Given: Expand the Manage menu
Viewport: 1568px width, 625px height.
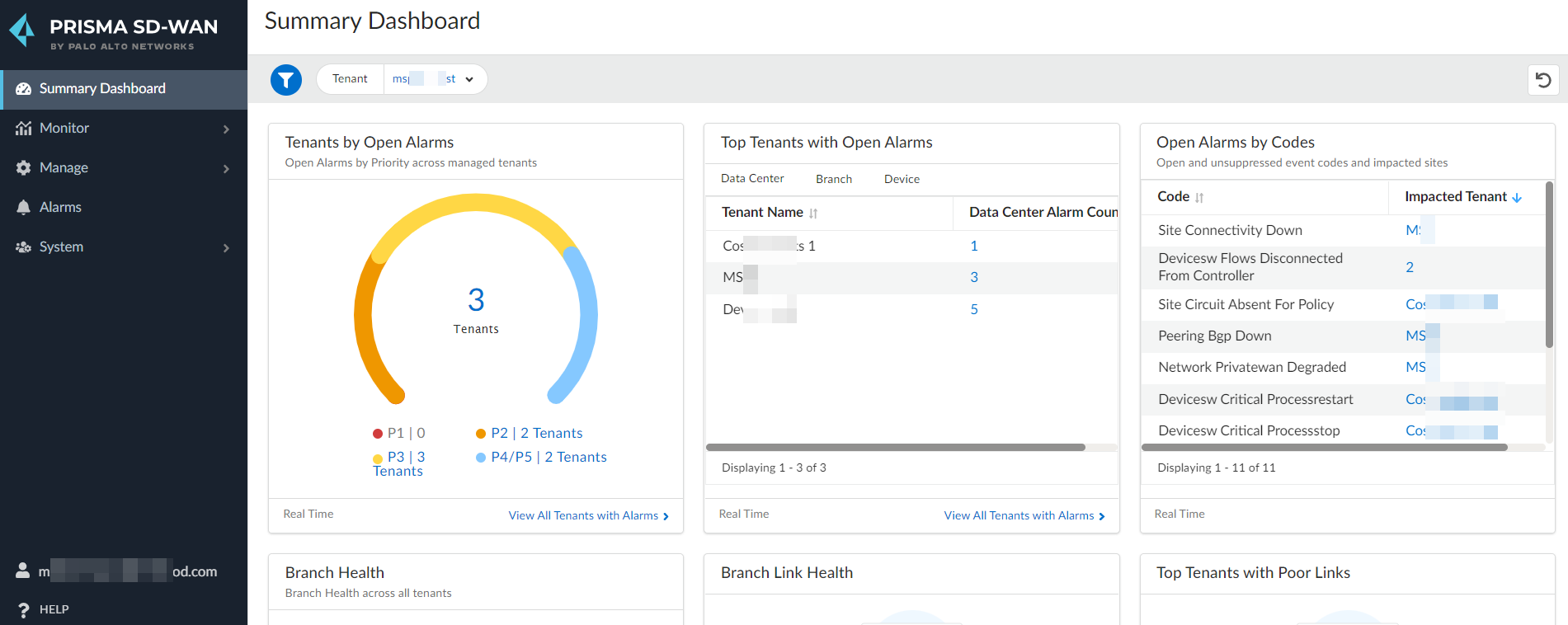Looking at the screenshot, I should (x=225, y=168).
